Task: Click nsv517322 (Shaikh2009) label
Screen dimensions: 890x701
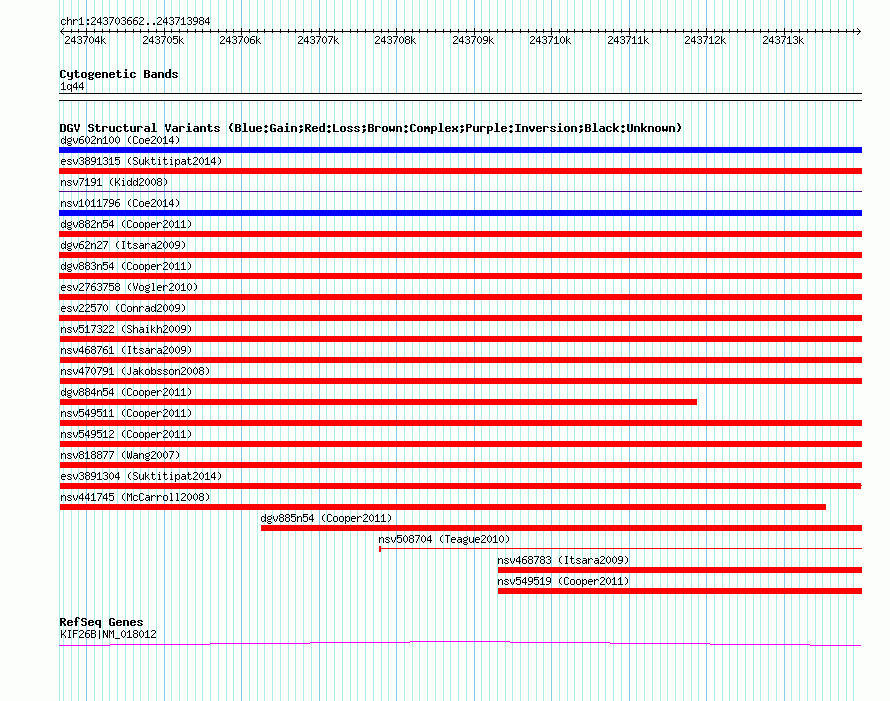Action: point(126,329)
